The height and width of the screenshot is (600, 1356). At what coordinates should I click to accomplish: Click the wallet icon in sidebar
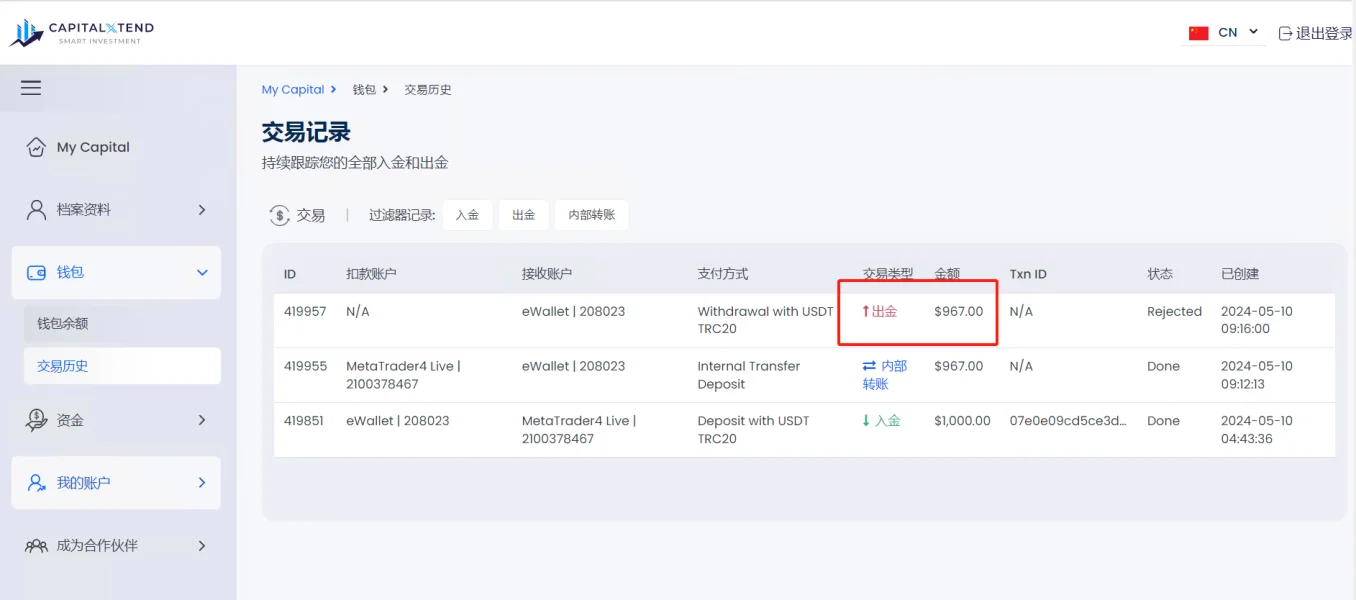(x=36, y=272)
